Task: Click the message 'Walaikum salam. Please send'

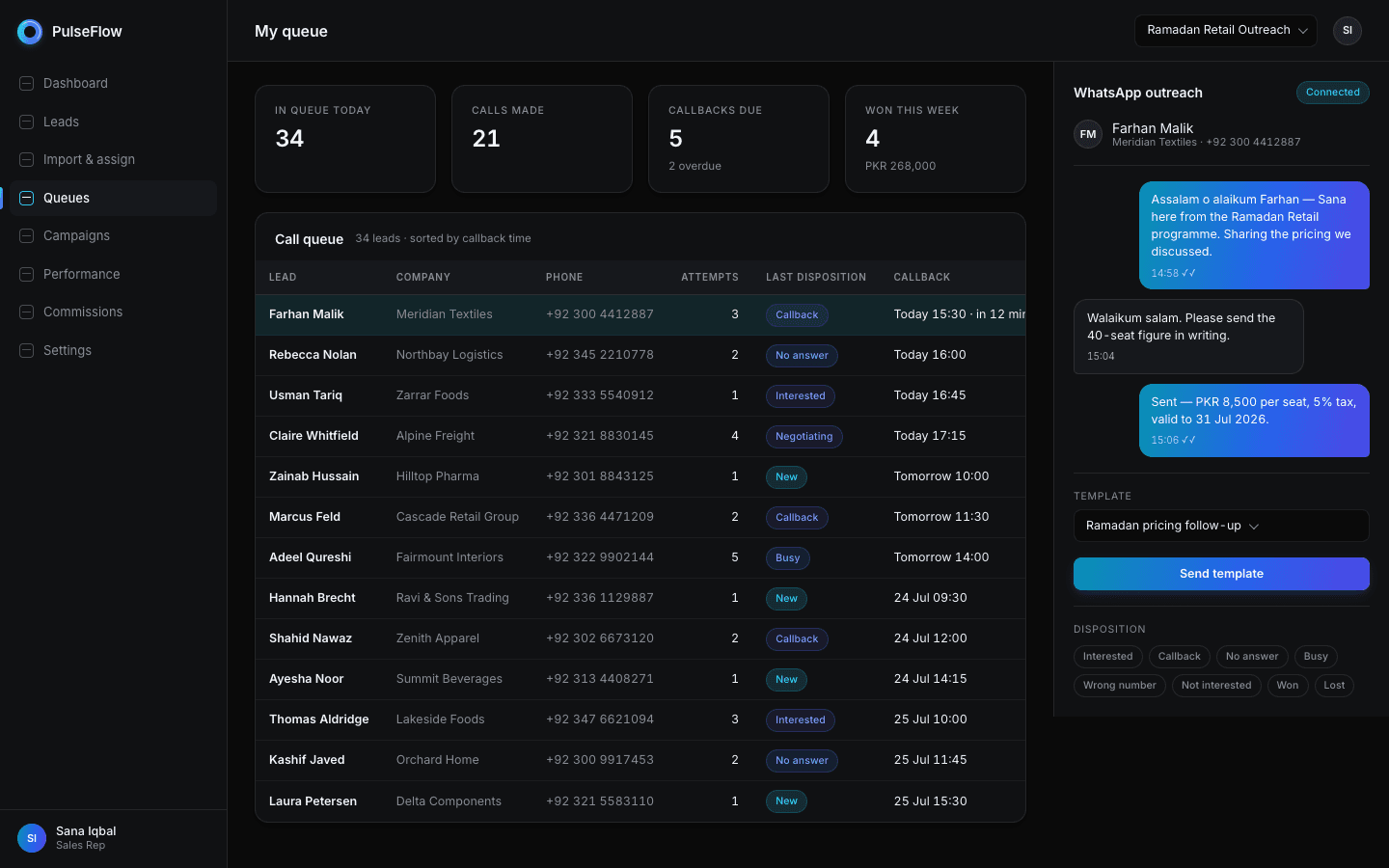Action: click(x=1188, y=337)
